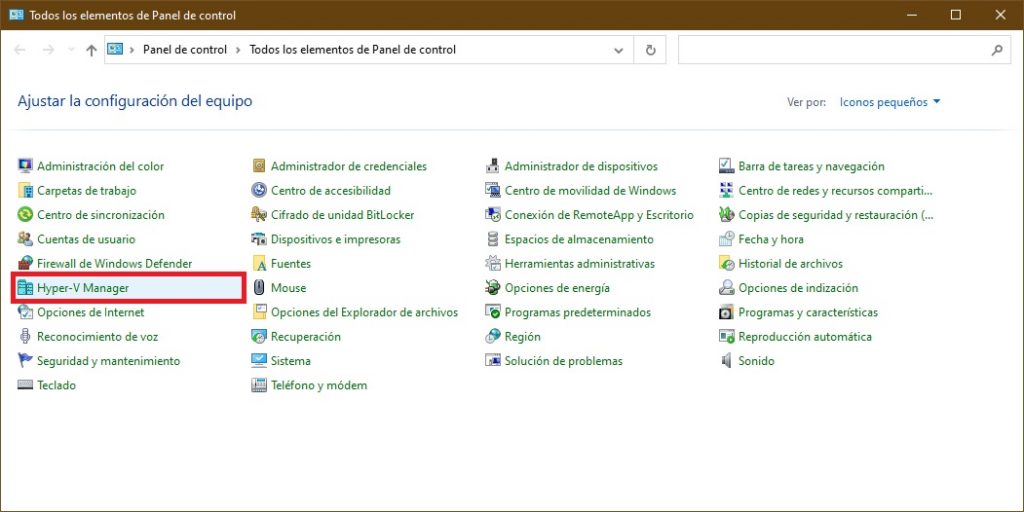Viewport: 1024px width, 512px height.
Task: Open the Fecha y hora icon
Action: pyautogui.click(x=726, y=239)
